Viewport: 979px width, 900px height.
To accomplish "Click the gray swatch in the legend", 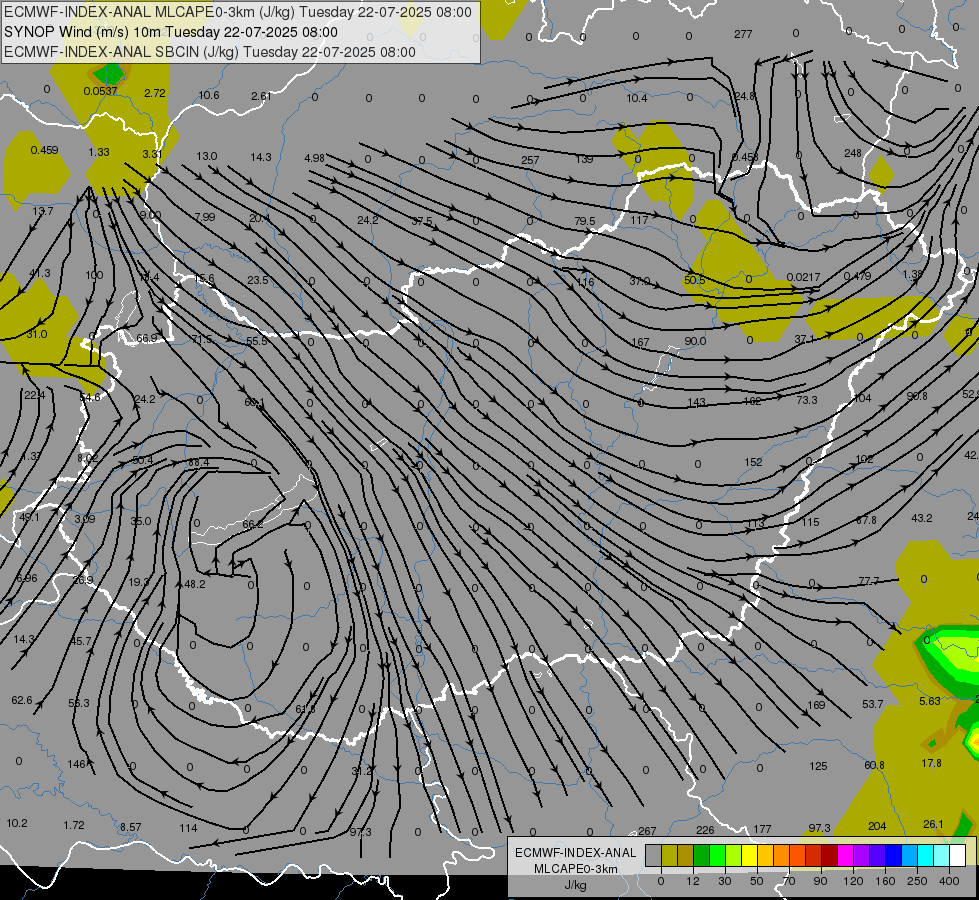I will coord(654,855).
